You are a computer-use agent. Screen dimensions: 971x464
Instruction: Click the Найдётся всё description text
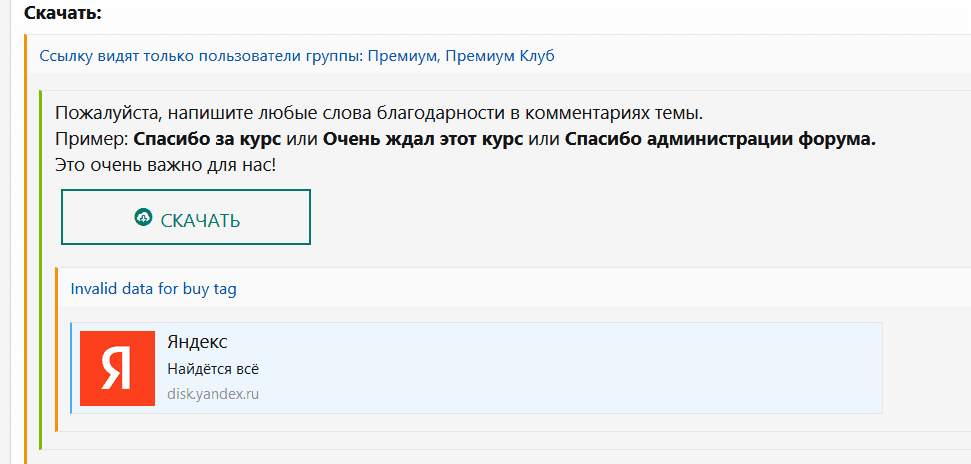coord(213,369)
